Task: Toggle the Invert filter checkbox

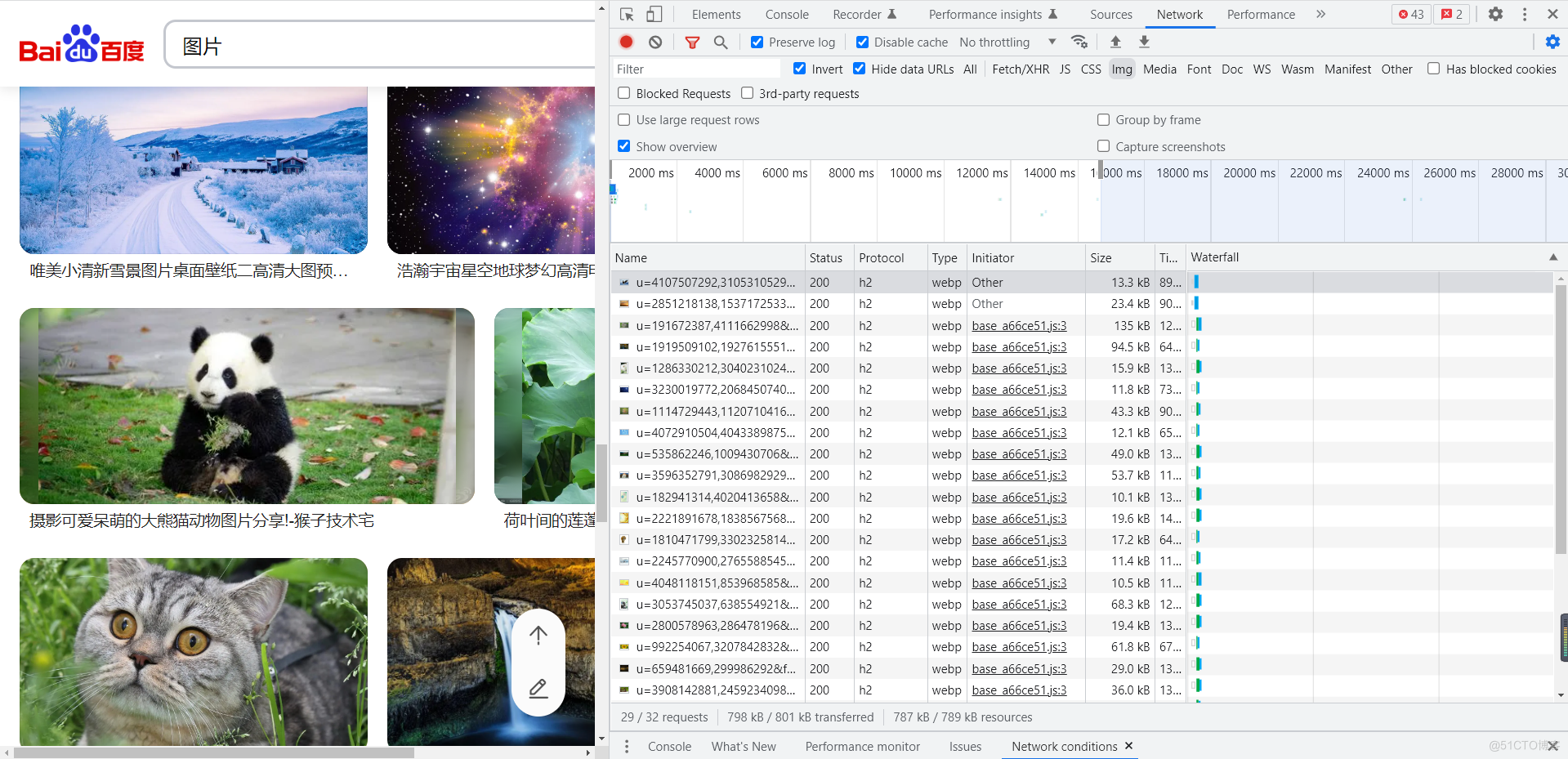Action: click(x=799, y=69)
